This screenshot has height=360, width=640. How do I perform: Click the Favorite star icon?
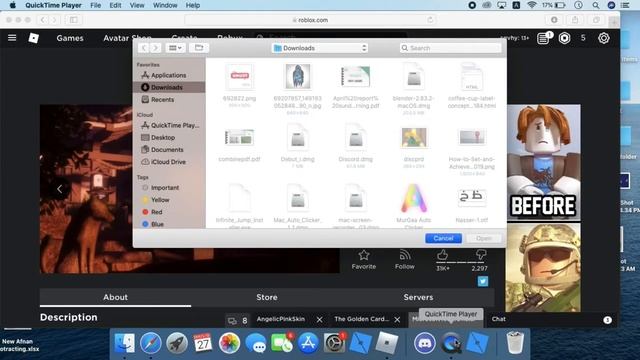364,255
